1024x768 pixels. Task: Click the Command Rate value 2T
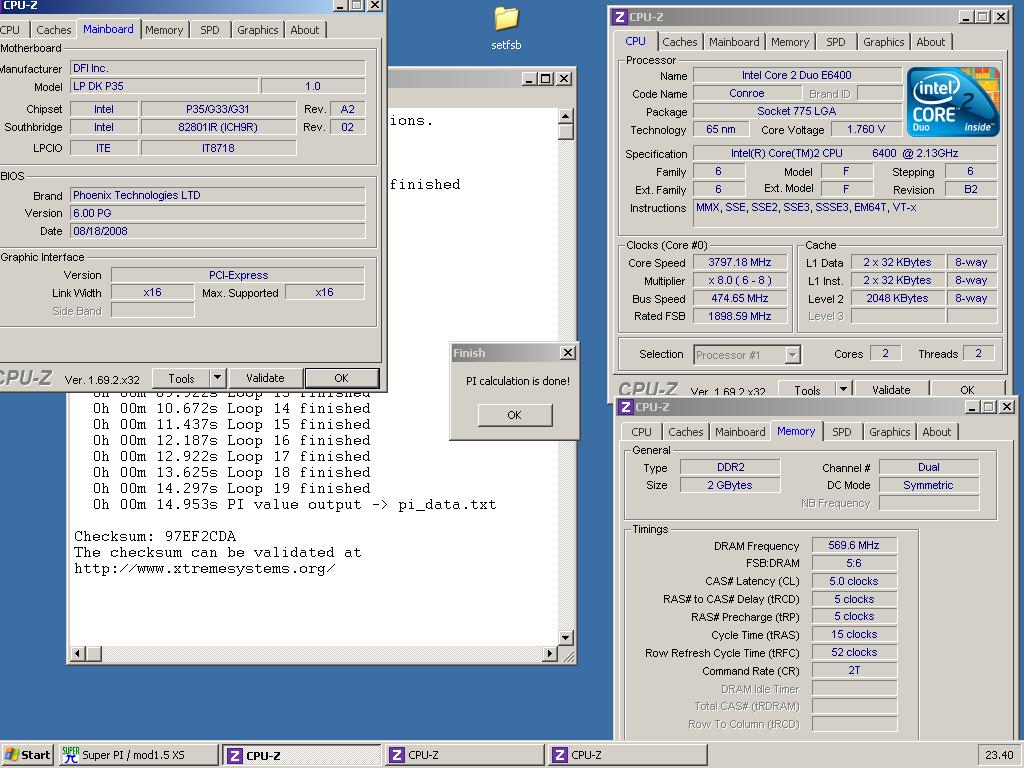coord(854,671)
